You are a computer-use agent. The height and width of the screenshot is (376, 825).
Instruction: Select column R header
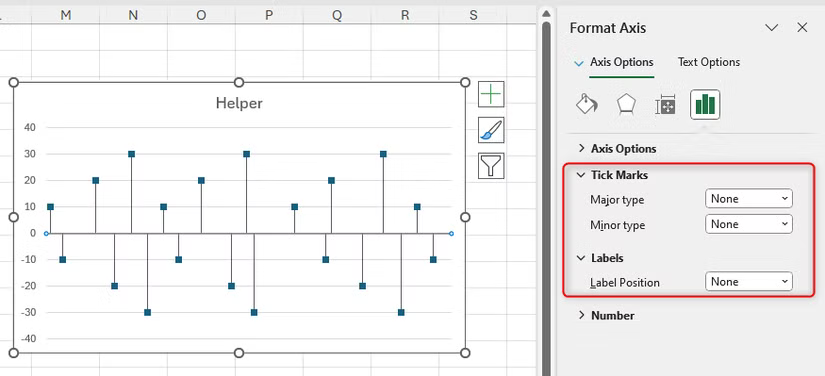[x=405, y=15]
